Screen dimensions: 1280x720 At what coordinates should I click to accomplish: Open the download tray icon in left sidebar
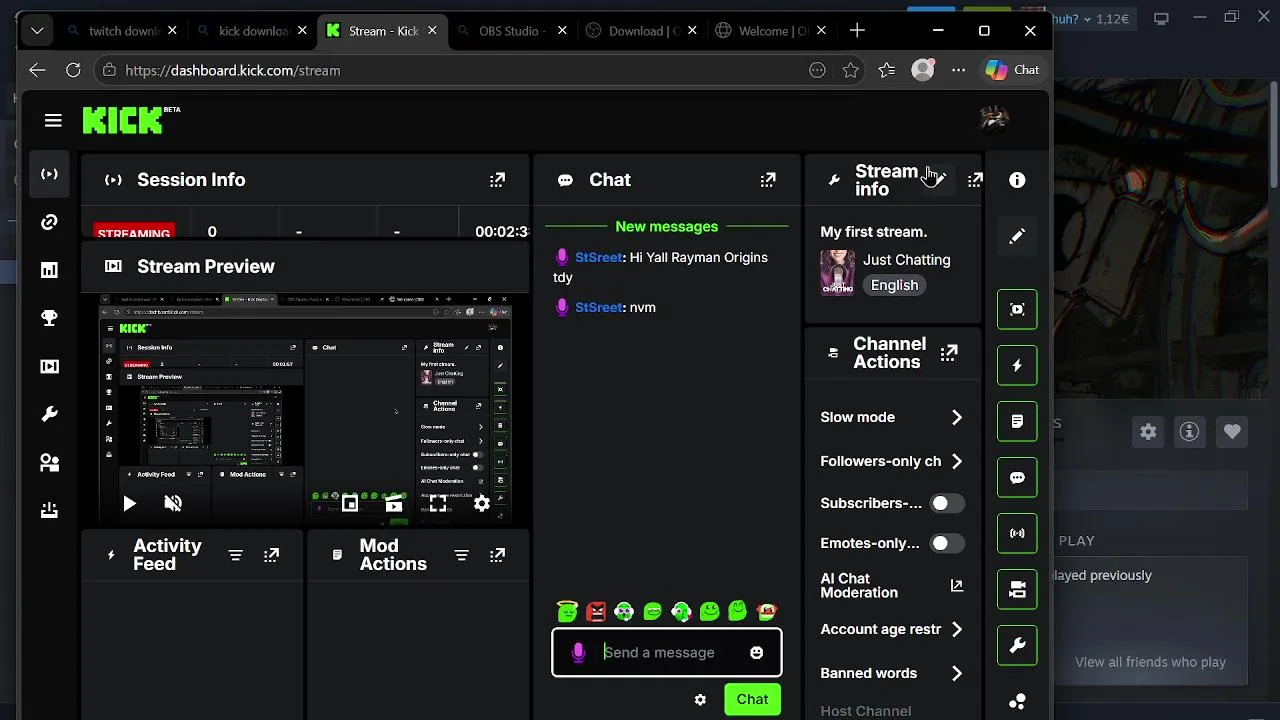(x=49, y=510)
